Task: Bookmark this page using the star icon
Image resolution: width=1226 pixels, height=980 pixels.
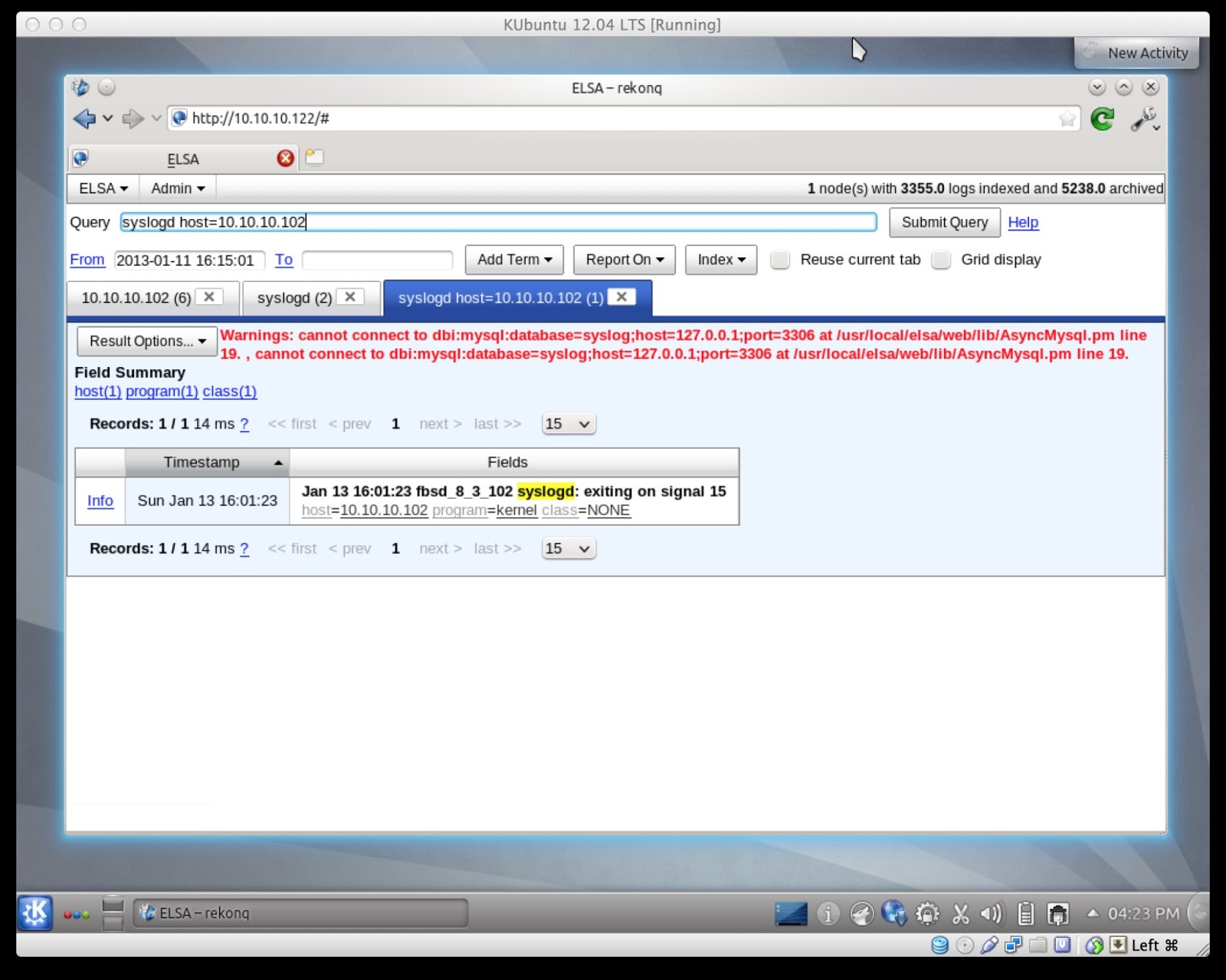Action: coord(1067,119)
